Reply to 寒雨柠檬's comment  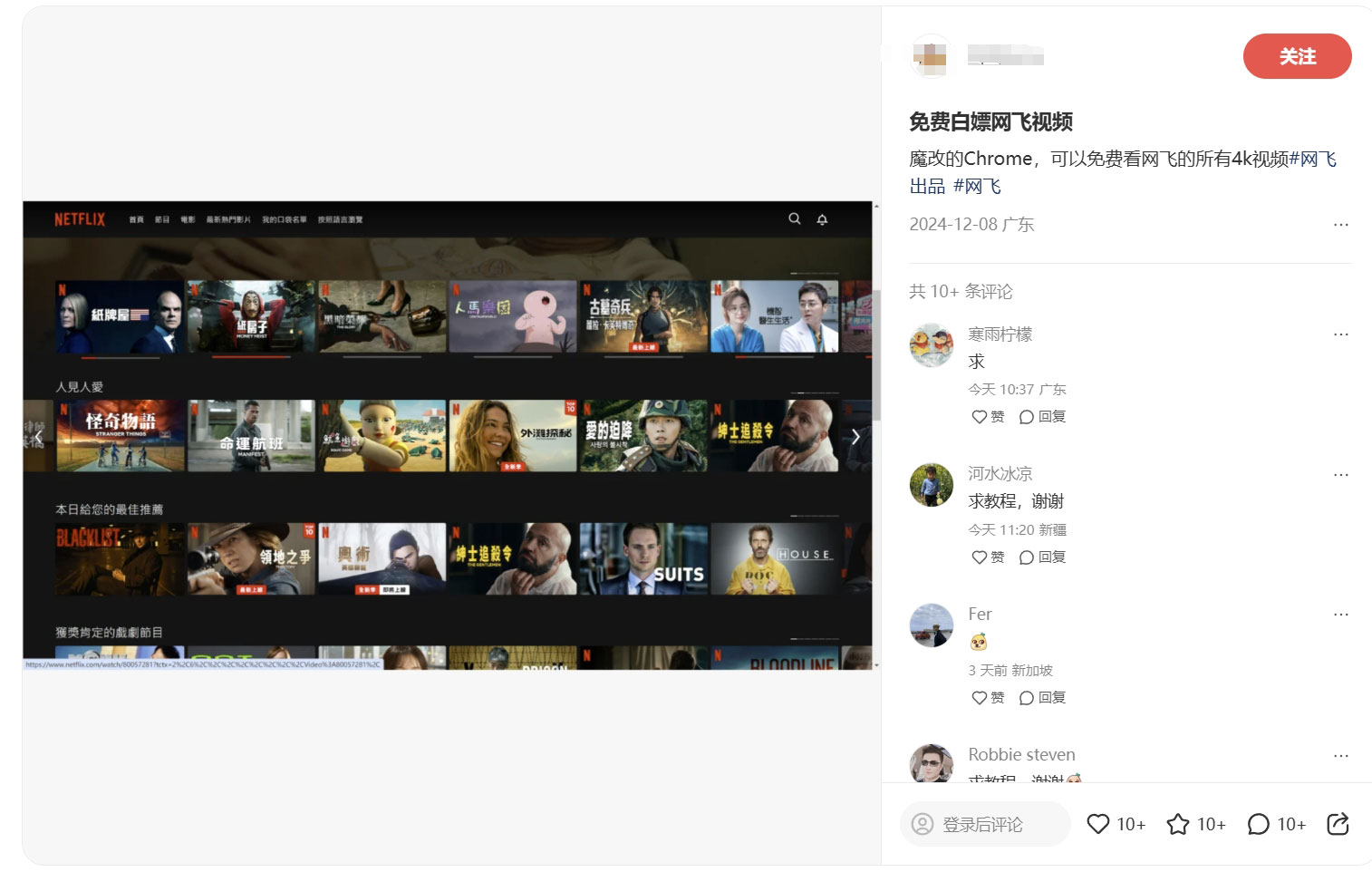[1042, 417]
